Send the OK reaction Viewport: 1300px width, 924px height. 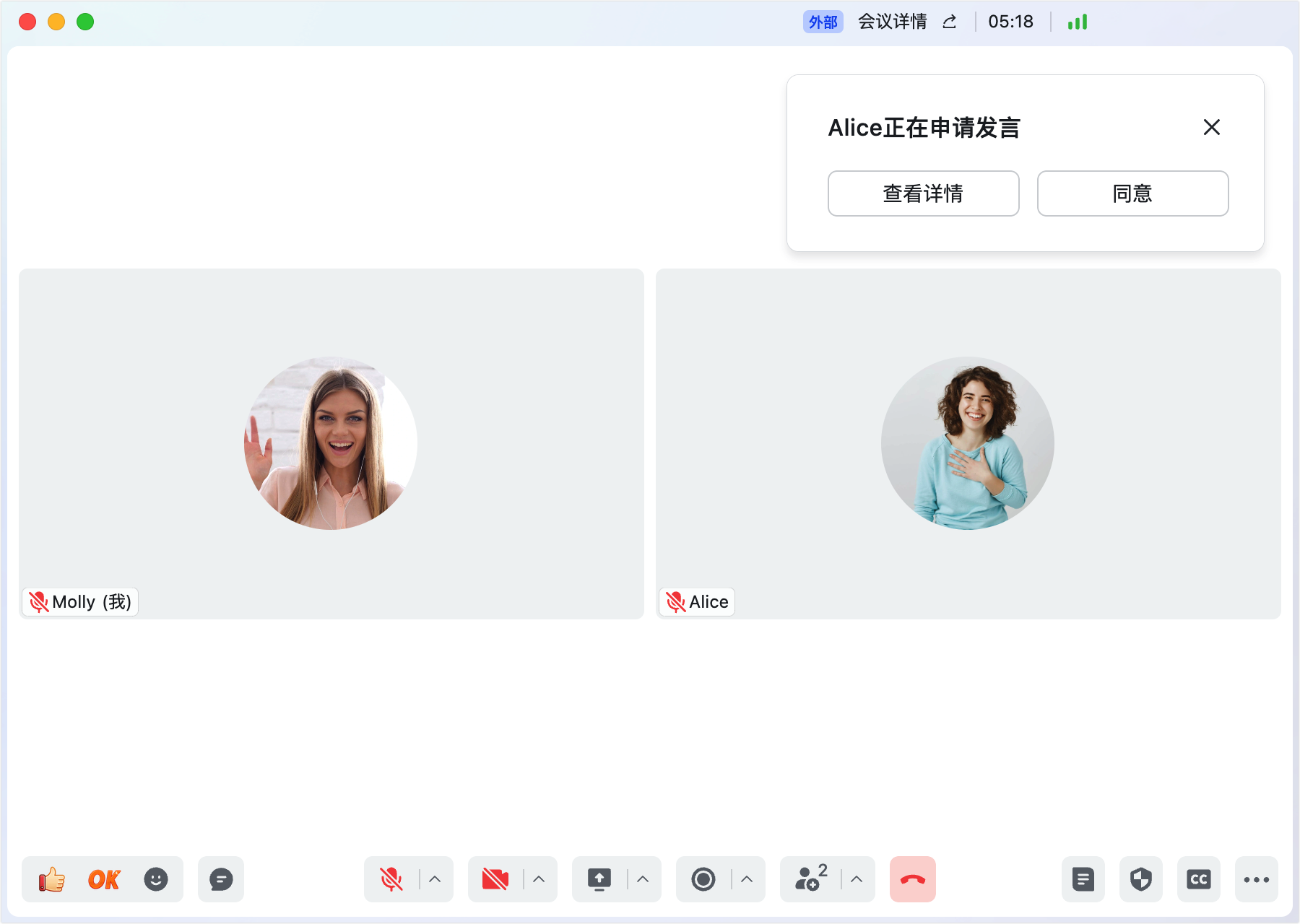coord(104,879)
